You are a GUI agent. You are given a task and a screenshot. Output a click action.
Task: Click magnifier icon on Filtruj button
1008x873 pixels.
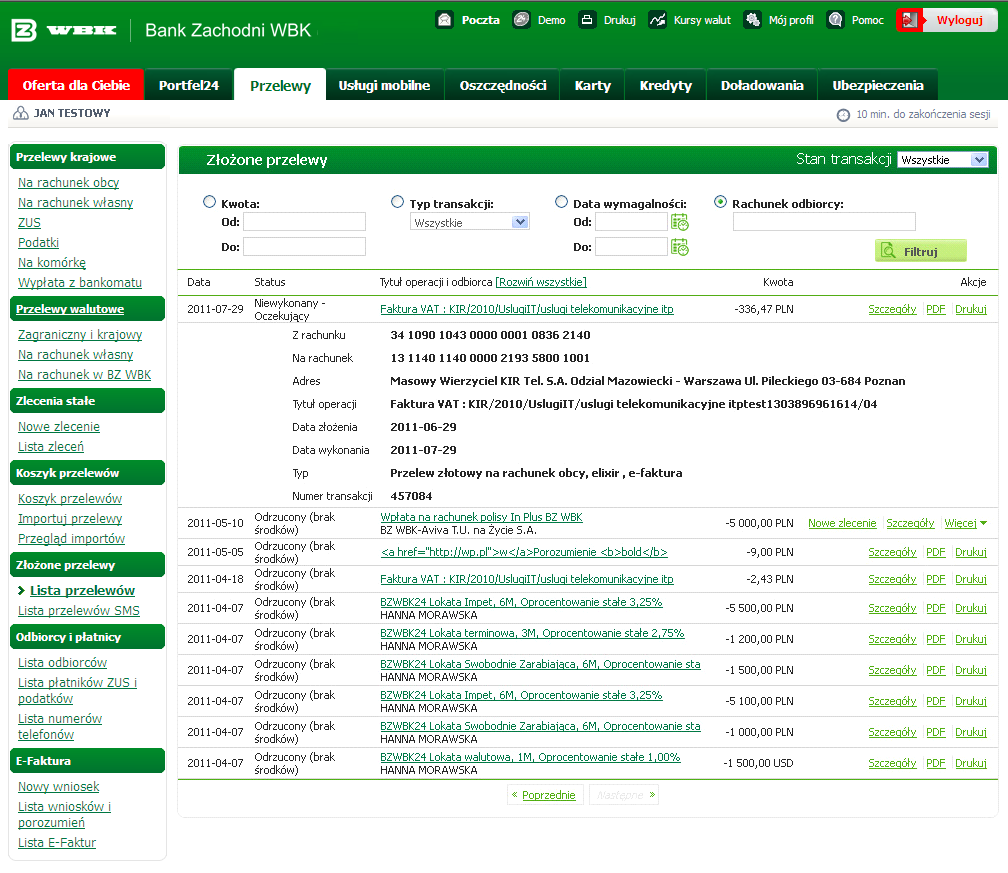tap(888, 251)
